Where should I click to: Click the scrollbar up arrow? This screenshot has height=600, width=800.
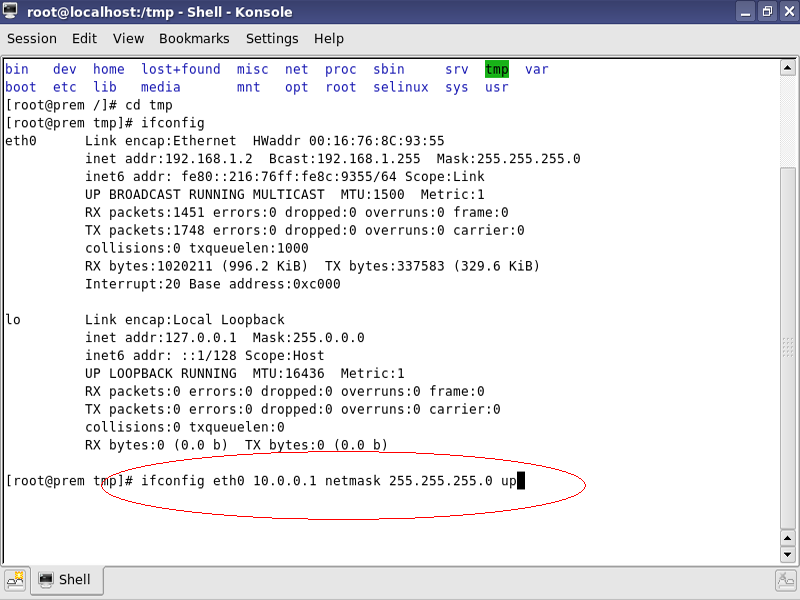788,68
